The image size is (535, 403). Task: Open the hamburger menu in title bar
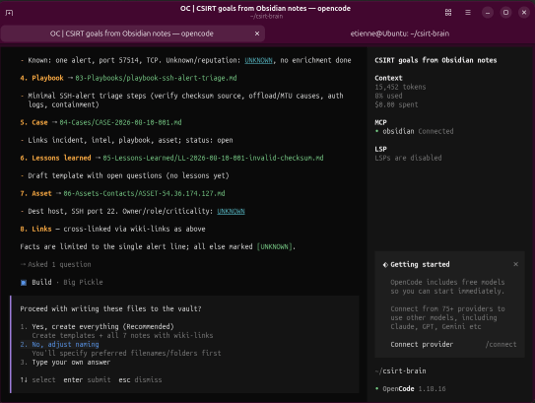tap(468, 13)
